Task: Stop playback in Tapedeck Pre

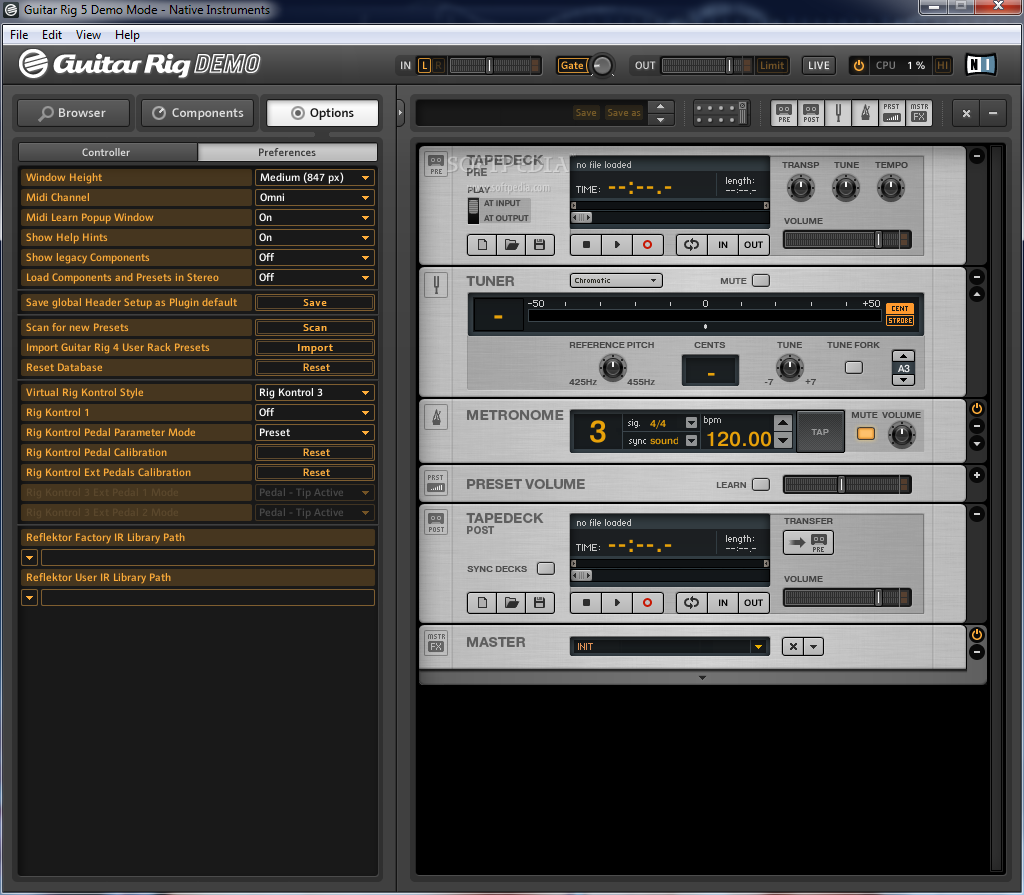Action: [586, 245]
